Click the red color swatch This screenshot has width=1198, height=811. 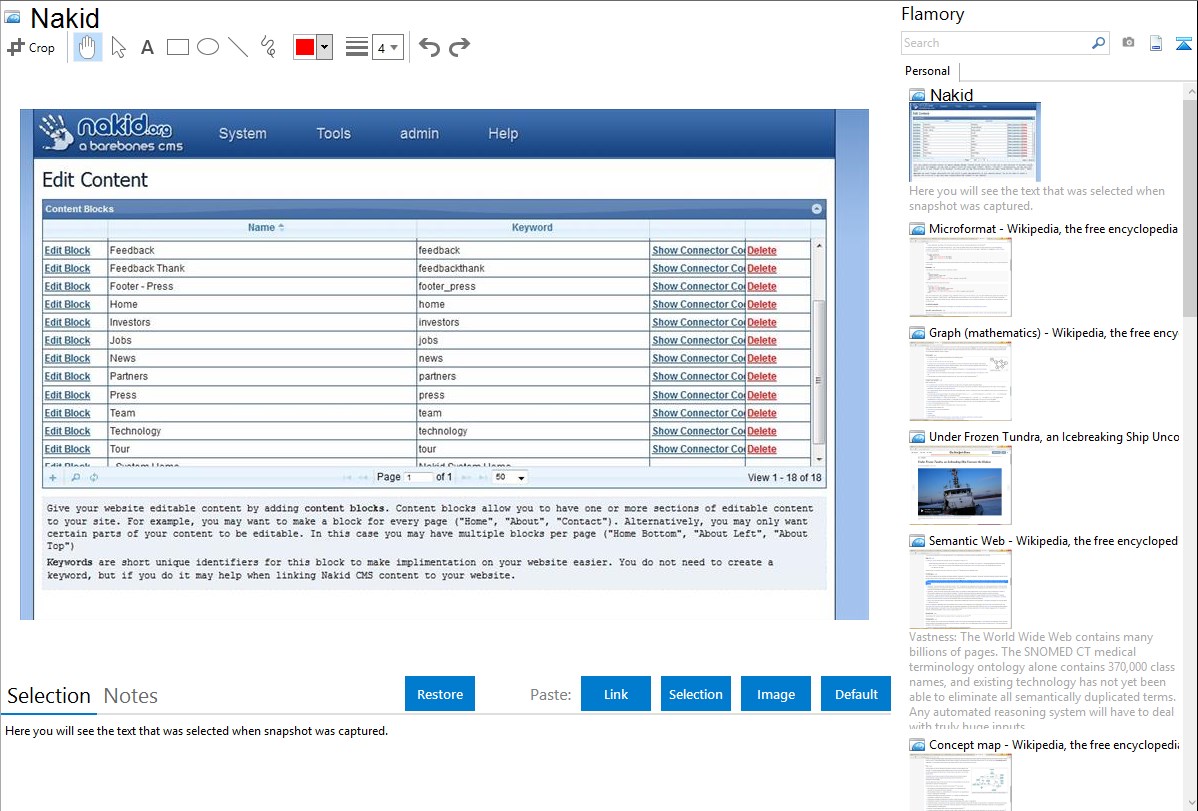pyautogui.click(x=305, y=47)
